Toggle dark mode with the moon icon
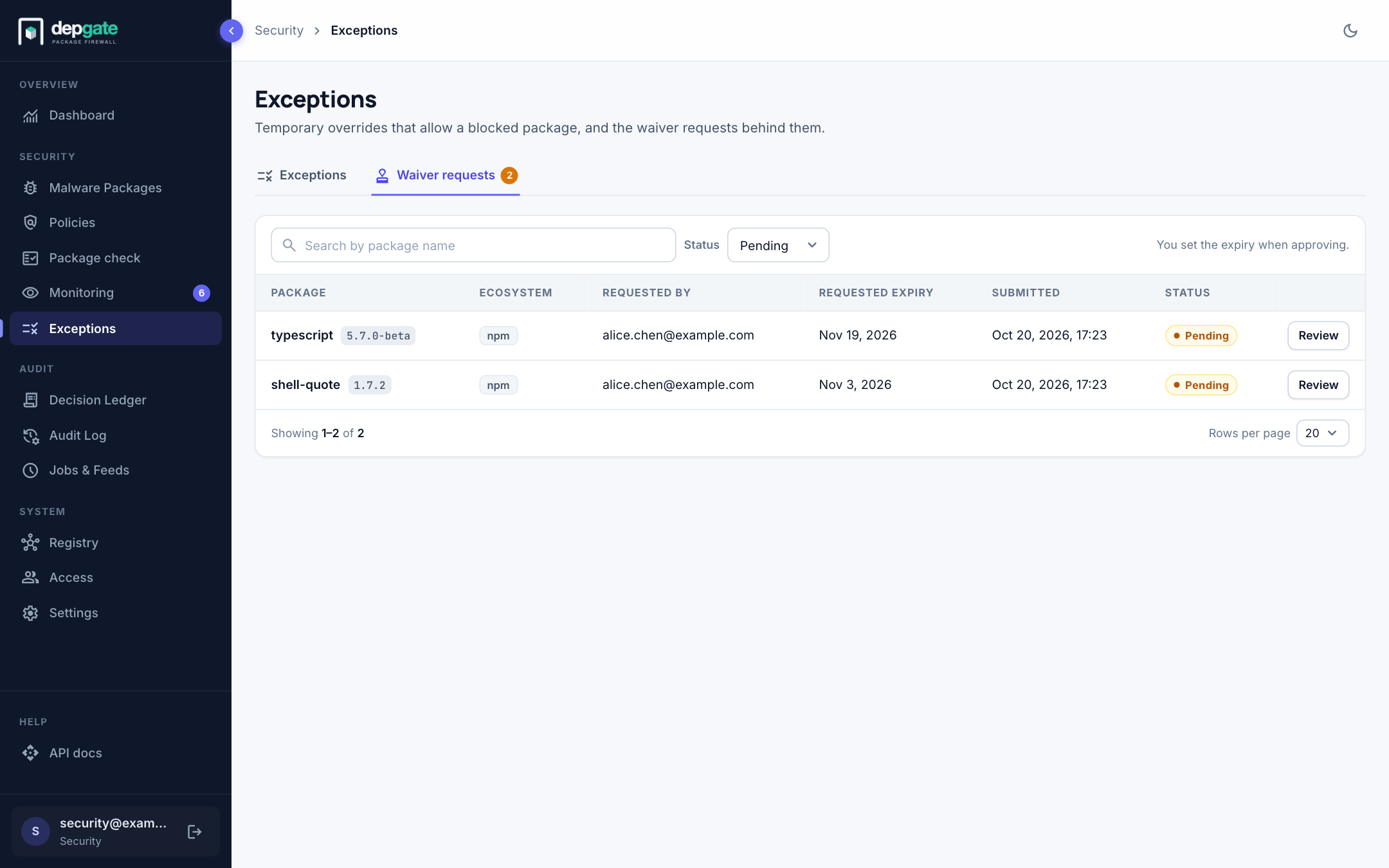 [1350, 30]
